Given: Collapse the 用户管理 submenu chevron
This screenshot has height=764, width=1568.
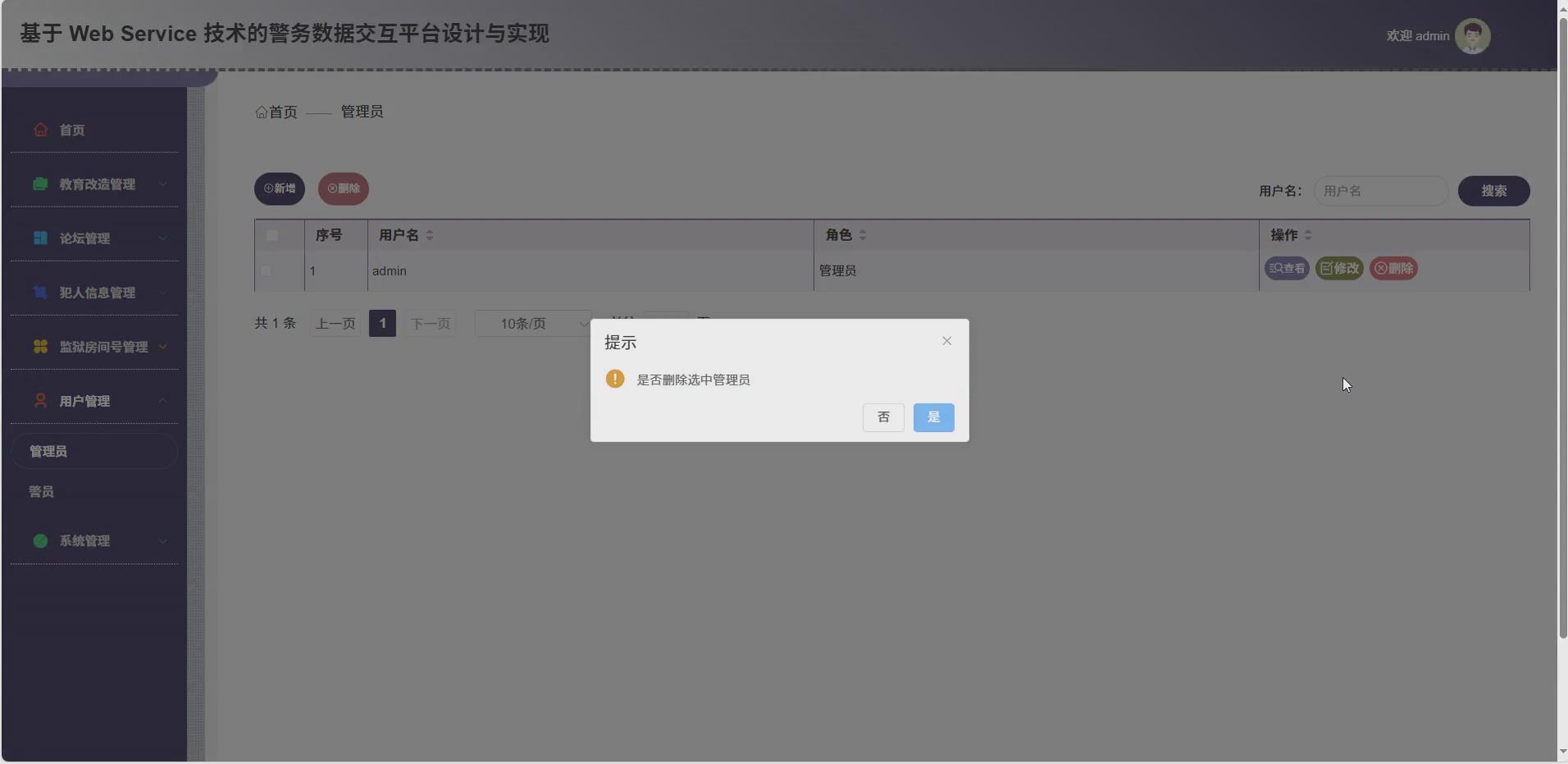Looking at the screenshot, I should pyautogui.click(x=162, y=401).
